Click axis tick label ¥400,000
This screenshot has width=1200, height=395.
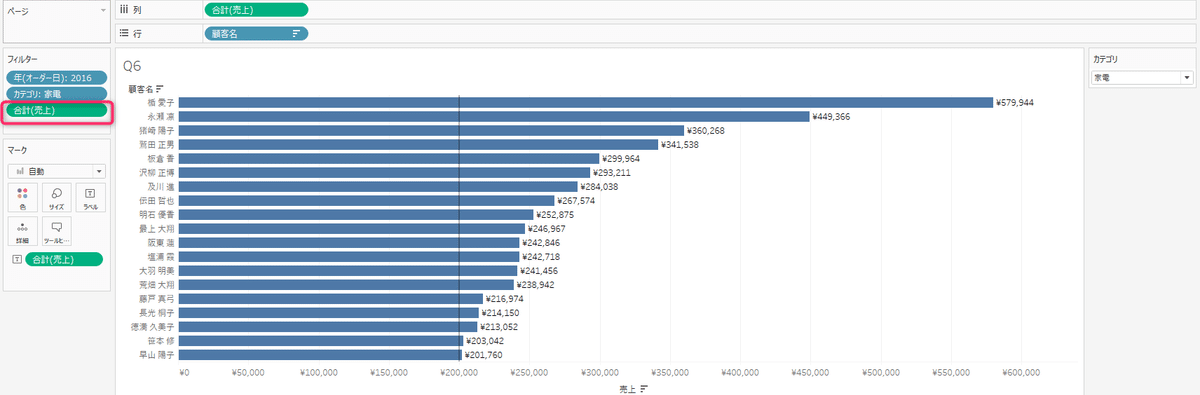point(741,373)
